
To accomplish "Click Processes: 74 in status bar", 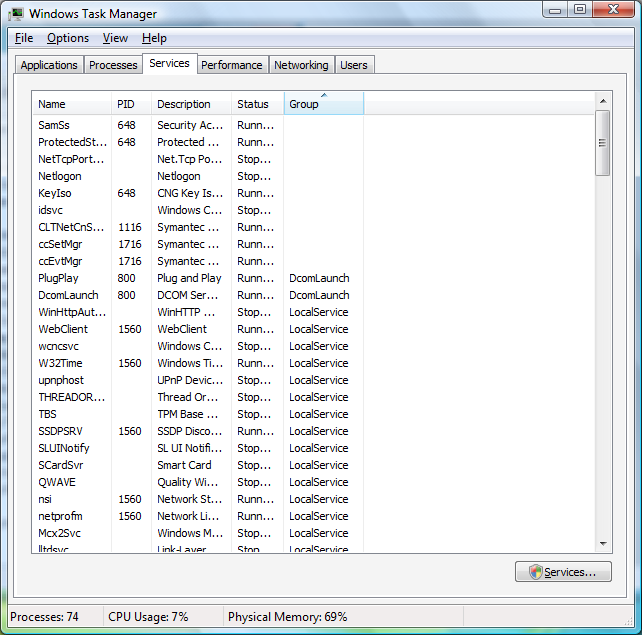I will click(44, 617).
